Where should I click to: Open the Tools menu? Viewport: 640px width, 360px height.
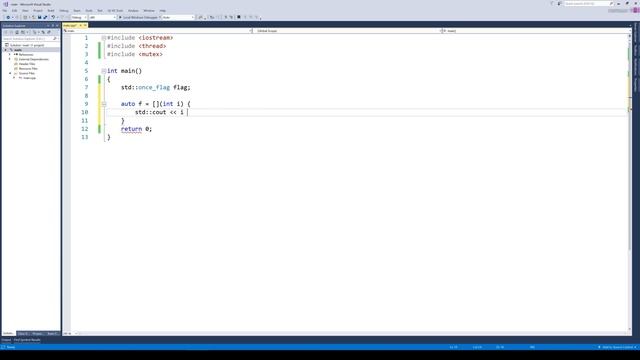[89, 11]
